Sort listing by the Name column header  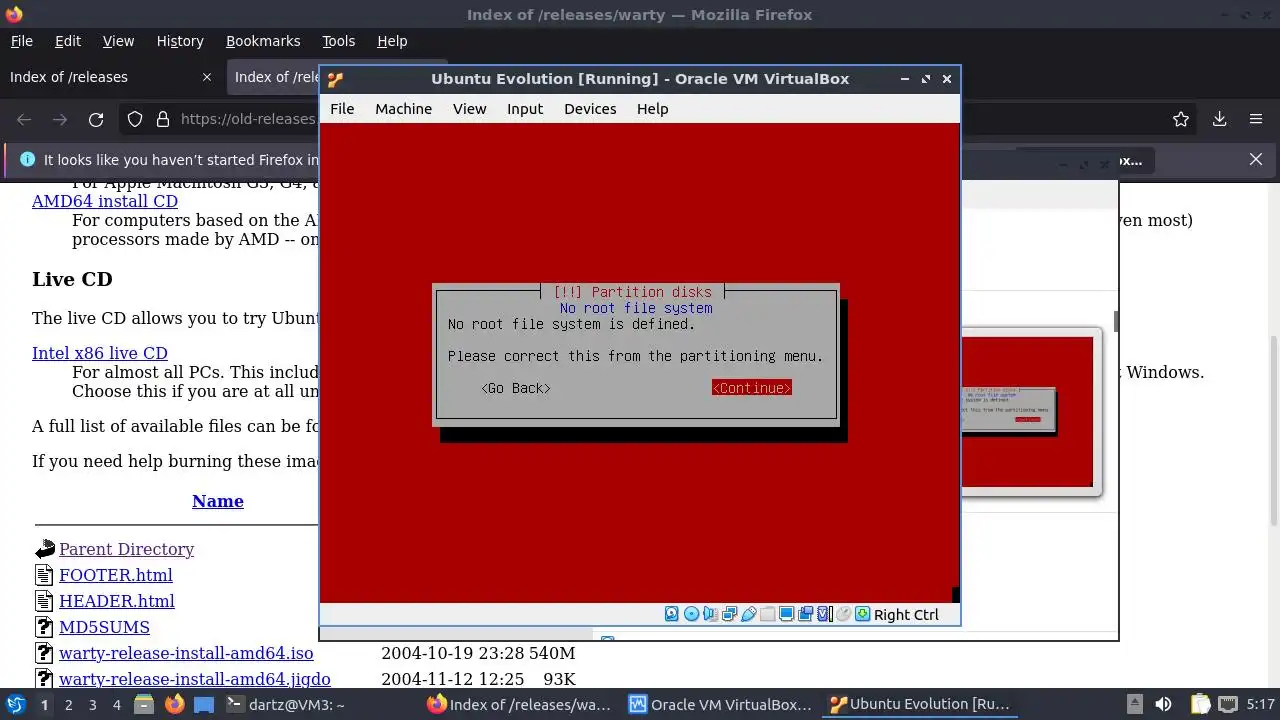click(x=218, y=501)
